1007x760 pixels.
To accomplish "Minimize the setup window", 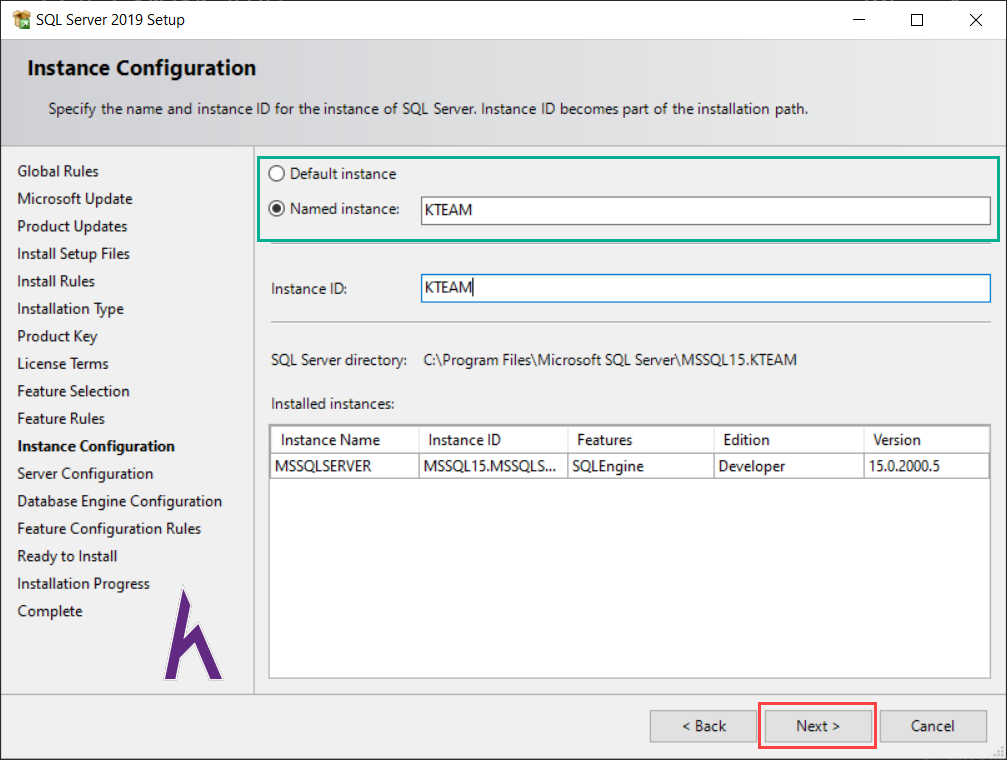I will (x=859, y=20).
